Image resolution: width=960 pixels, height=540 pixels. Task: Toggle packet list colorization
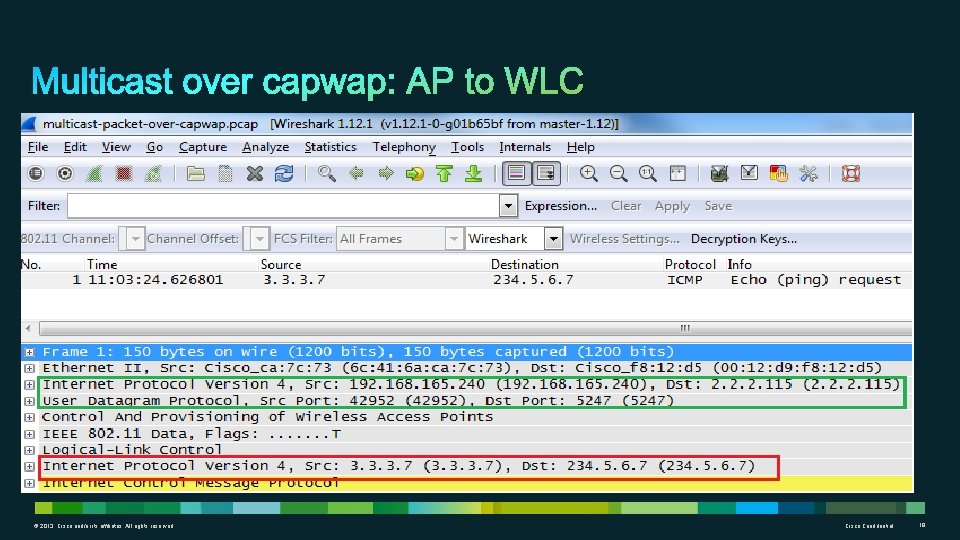coord(516,174)
